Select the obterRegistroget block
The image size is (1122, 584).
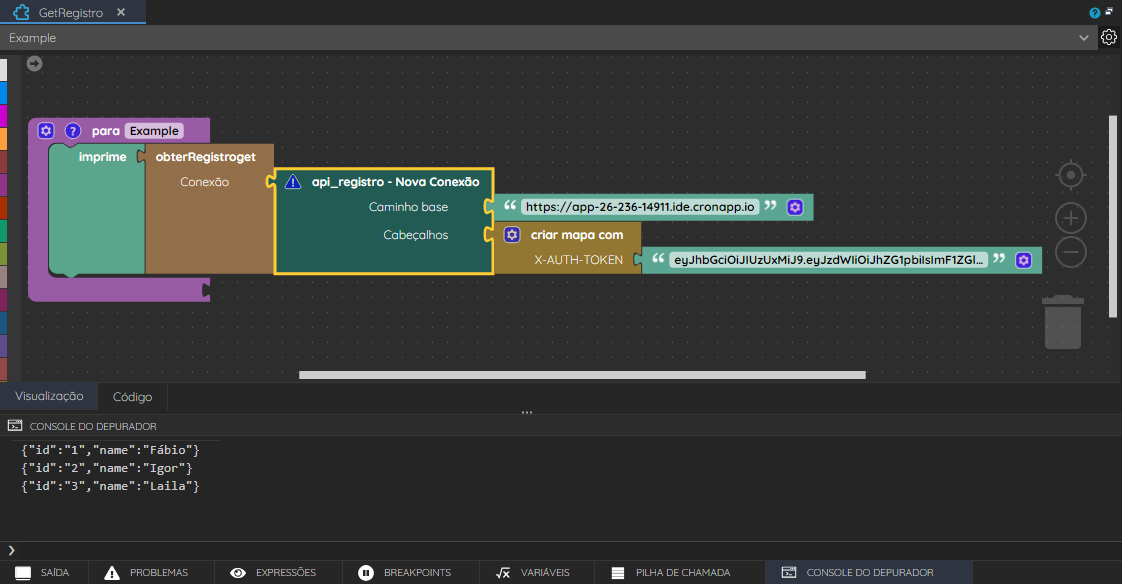point(210,209)
